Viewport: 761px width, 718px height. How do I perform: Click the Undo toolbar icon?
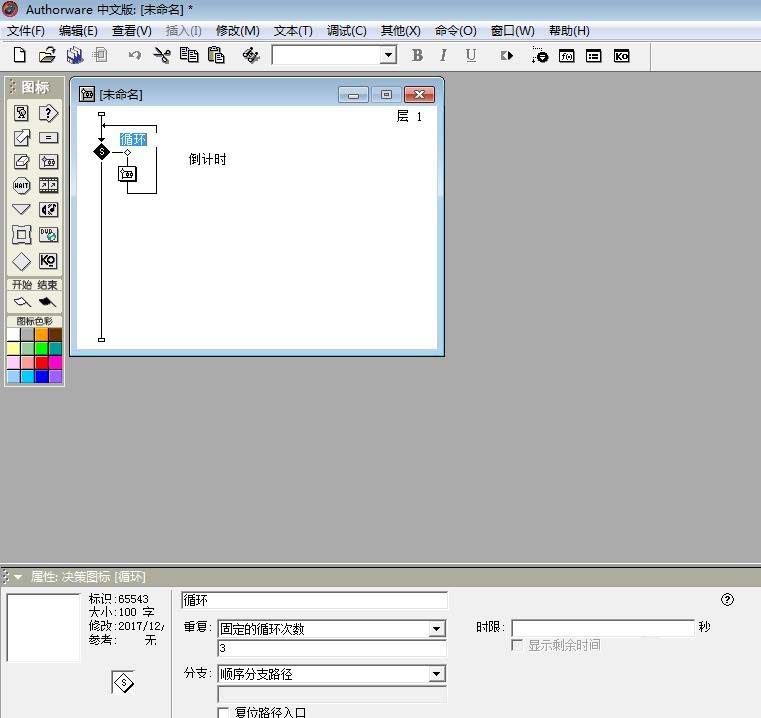point(134,55)
